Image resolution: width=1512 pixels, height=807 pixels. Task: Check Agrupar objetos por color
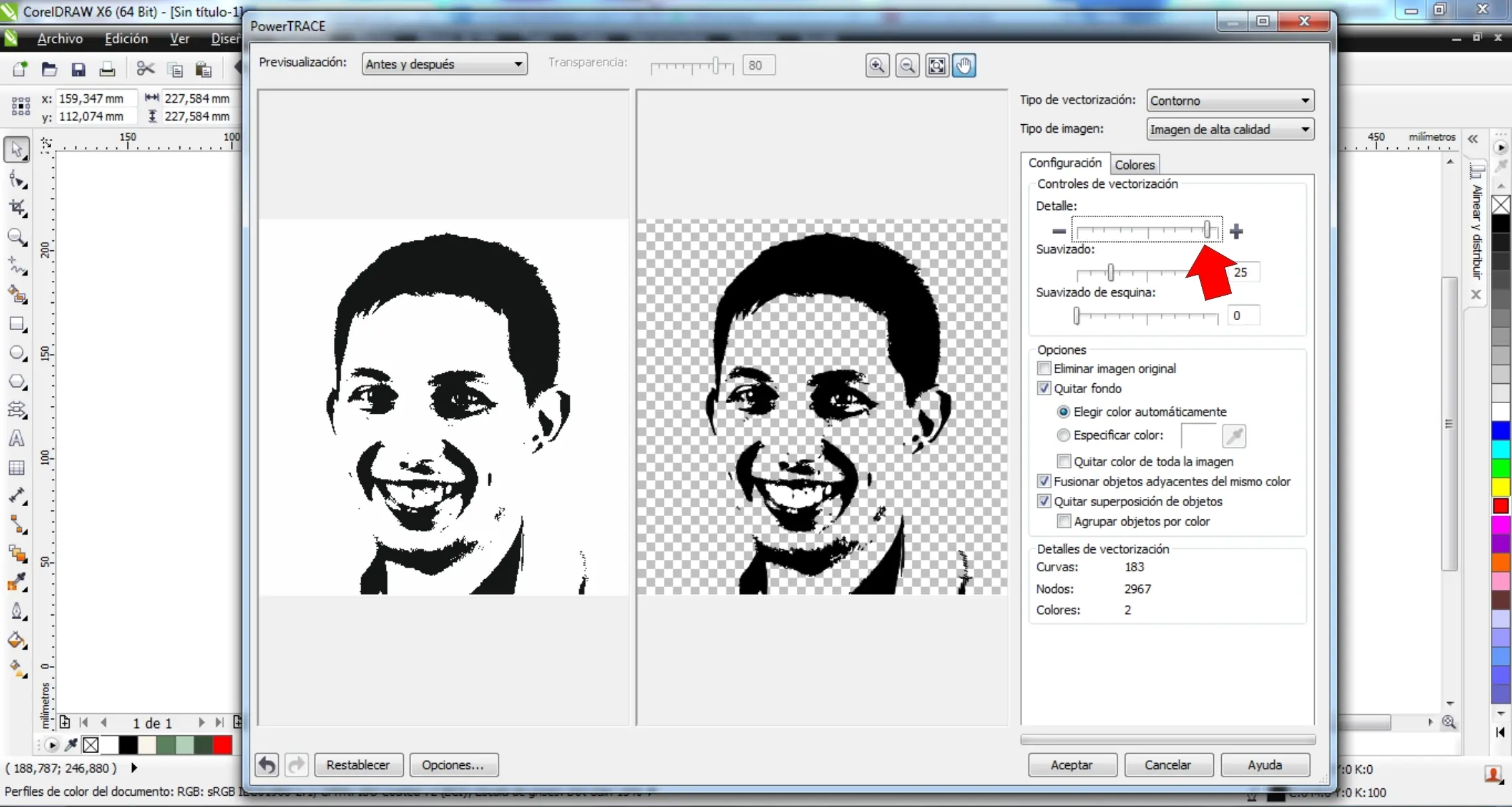pyautogui.click(x=1064, y=521)
